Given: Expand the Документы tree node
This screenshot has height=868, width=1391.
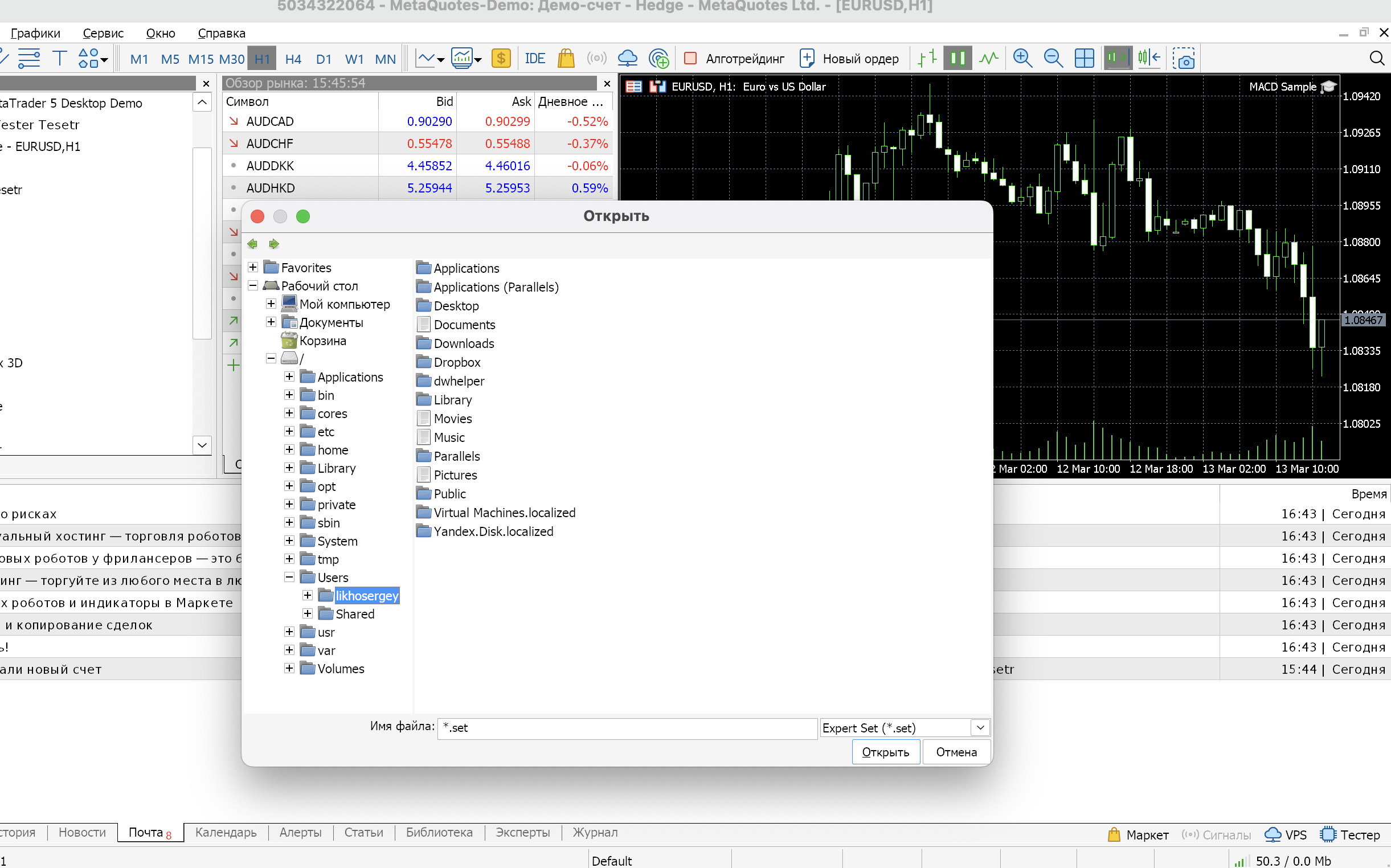Looking at the screenshot, I should coord(271,322).
